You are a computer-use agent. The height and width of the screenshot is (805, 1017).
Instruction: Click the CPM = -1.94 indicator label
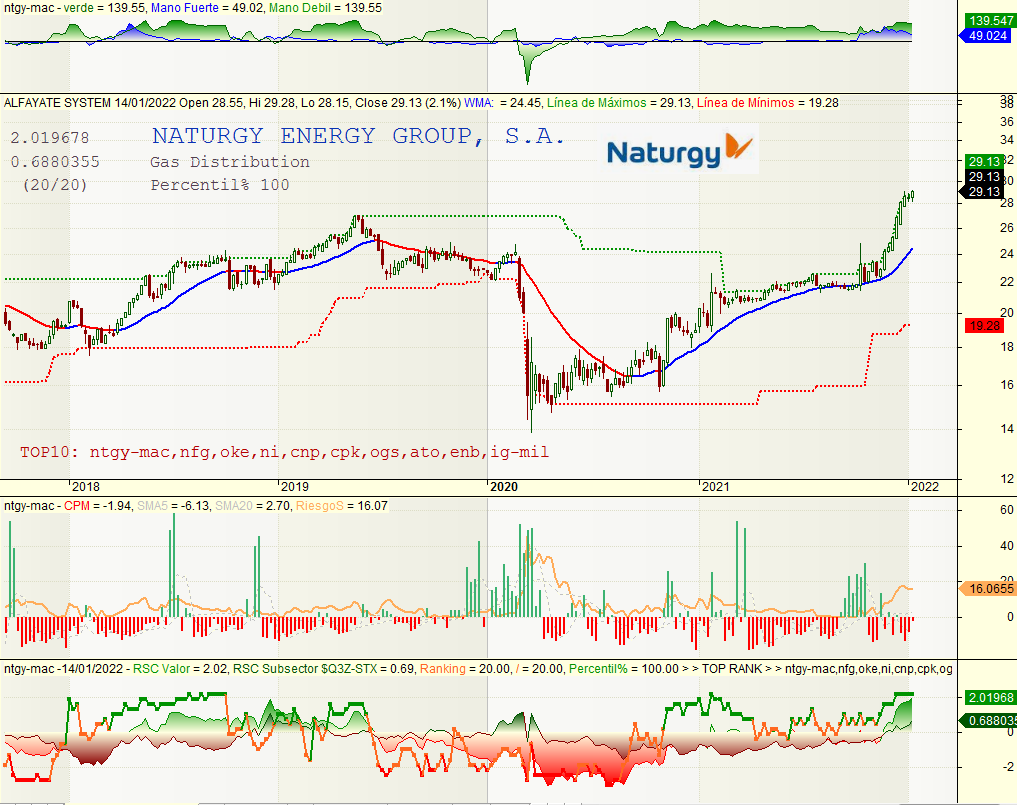click(97, 505)
